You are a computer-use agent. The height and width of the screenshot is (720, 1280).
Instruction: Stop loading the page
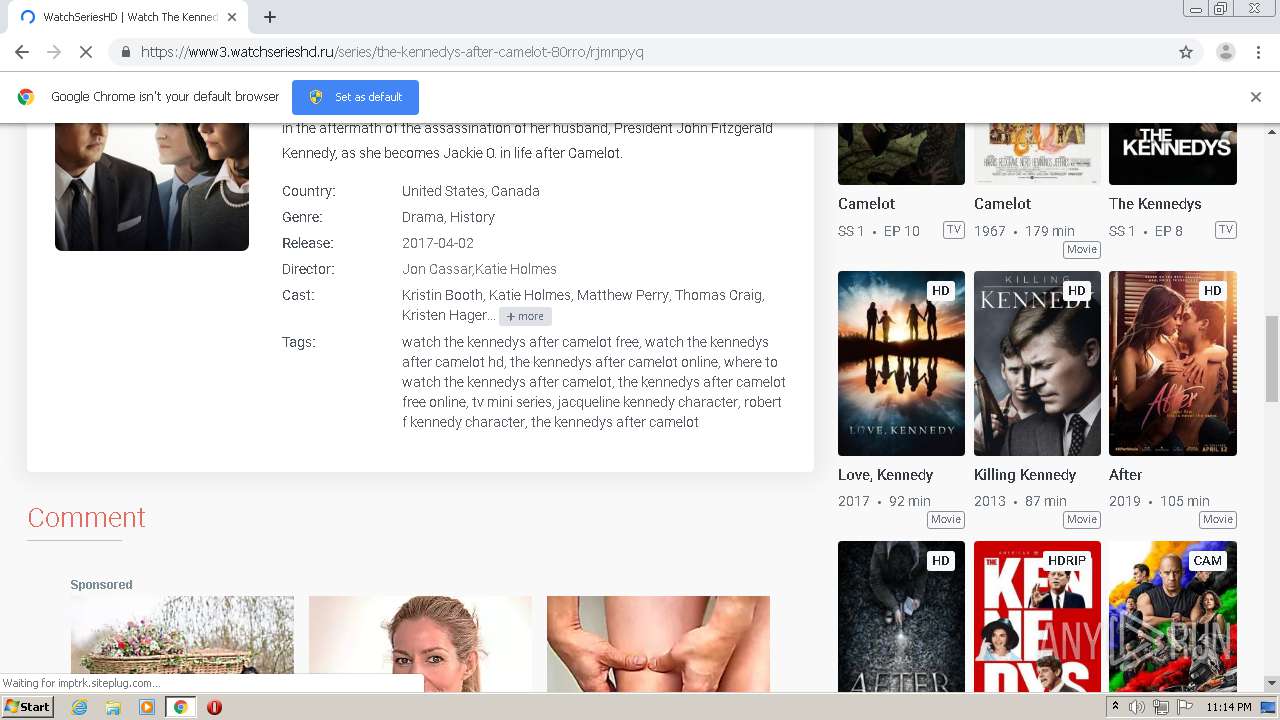86,52
